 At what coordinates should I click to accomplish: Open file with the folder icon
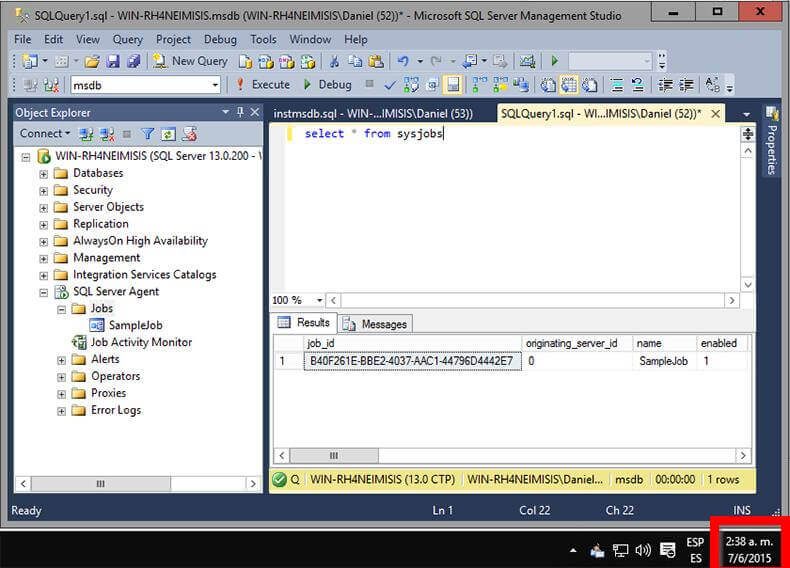click(92, 61)
